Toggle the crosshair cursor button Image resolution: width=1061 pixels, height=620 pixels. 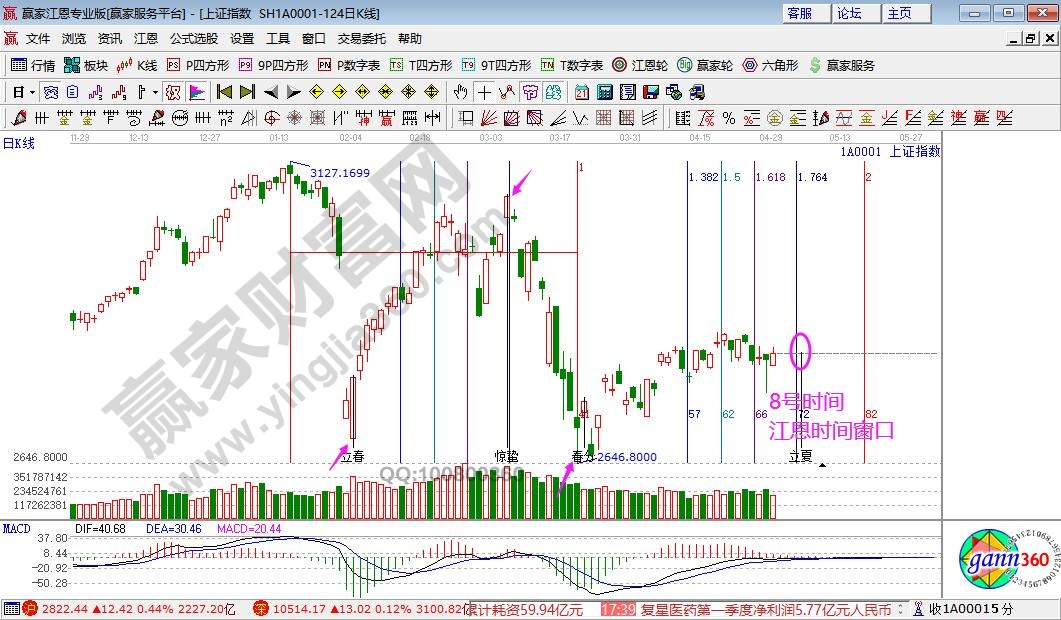484,92
